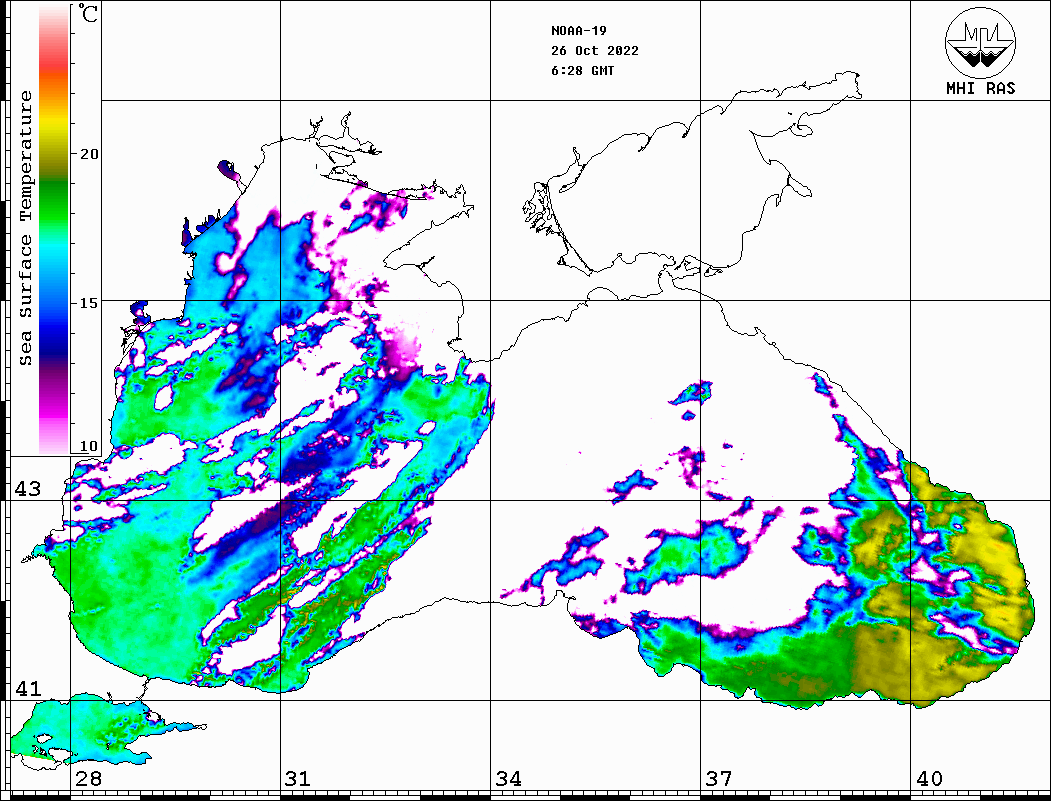Click the Sea Surface Temperature vertical title
1051x801 pixels.
26,228
